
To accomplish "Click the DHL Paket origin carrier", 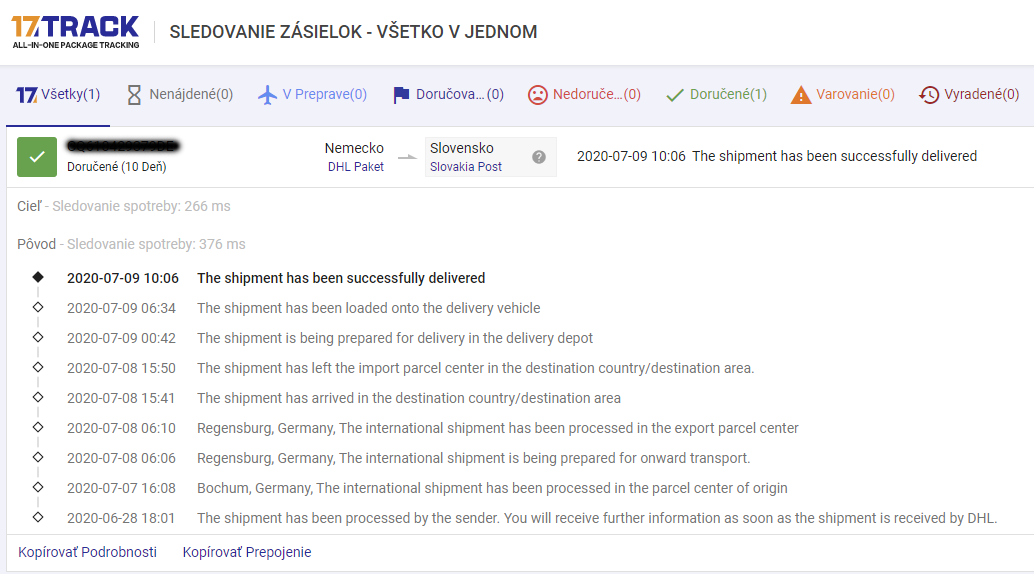I will coord(356,167).
